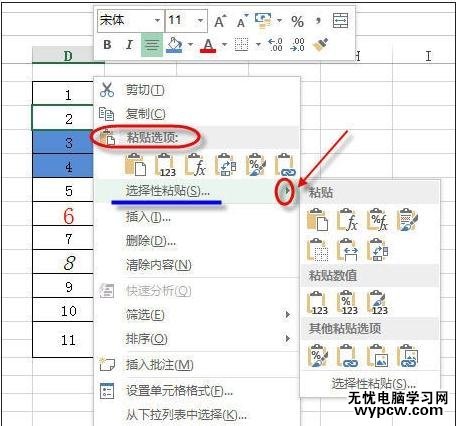Open 设置单元格格式(F)... dialog

tap(197, 390)
